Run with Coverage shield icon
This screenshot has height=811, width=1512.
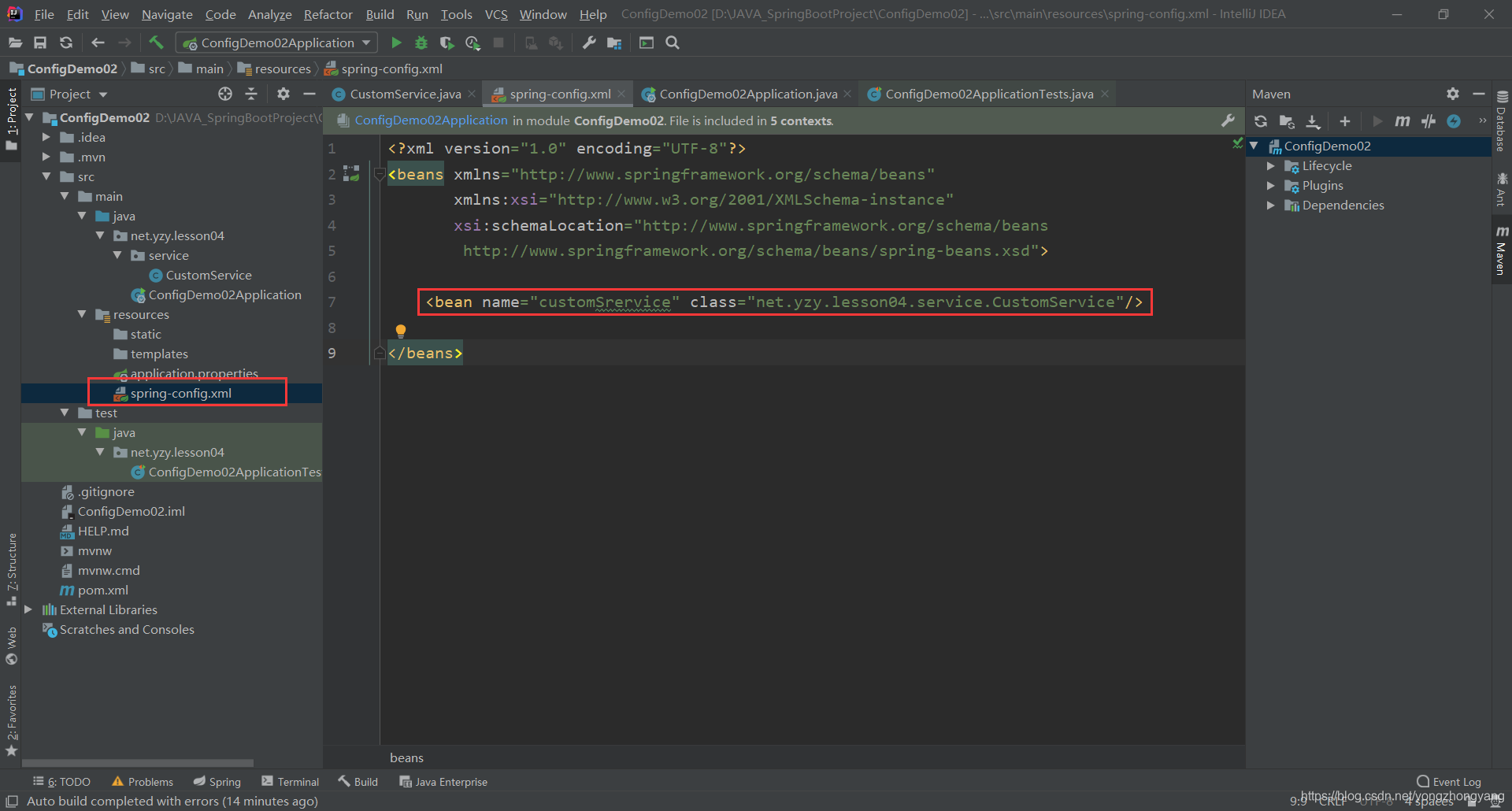(447, 43)
